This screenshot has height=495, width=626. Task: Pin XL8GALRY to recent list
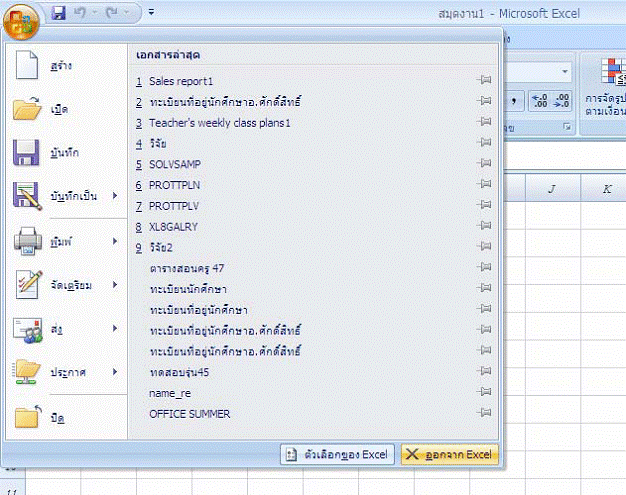click(484, 226)
